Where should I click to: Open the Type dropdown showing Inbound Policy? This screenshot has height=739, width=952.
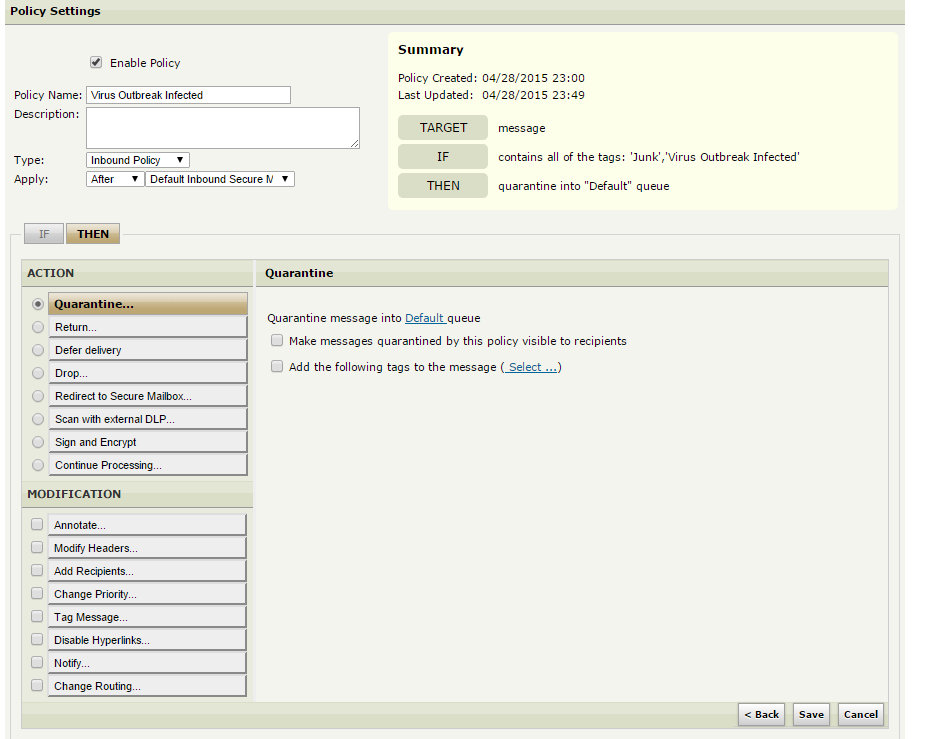(138, 160)
